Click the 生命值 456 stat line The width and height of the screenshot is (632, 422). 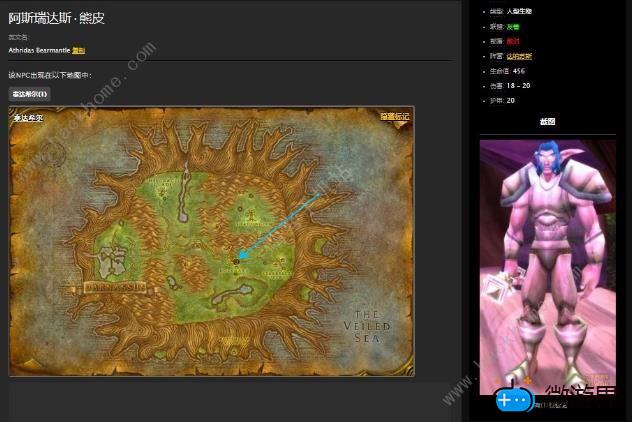click(507, 71)
